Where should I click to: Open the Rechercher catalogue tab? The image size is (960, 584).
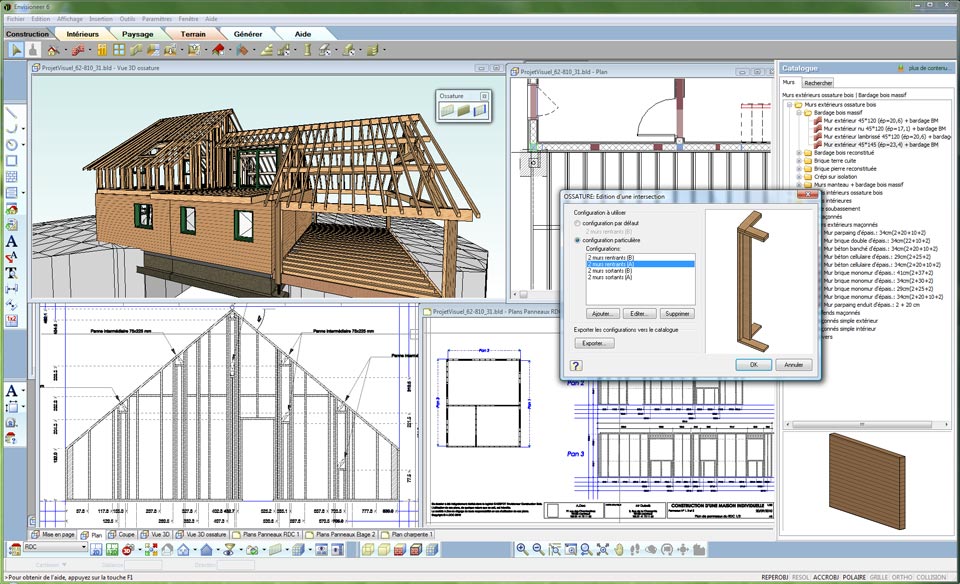point(818,83)
